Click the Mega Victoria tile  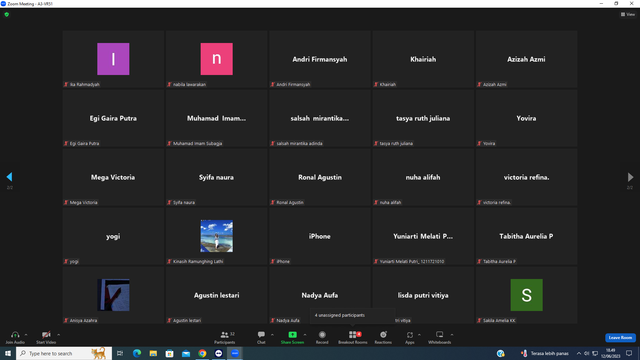pyautogui.click(x=113, y=177)
